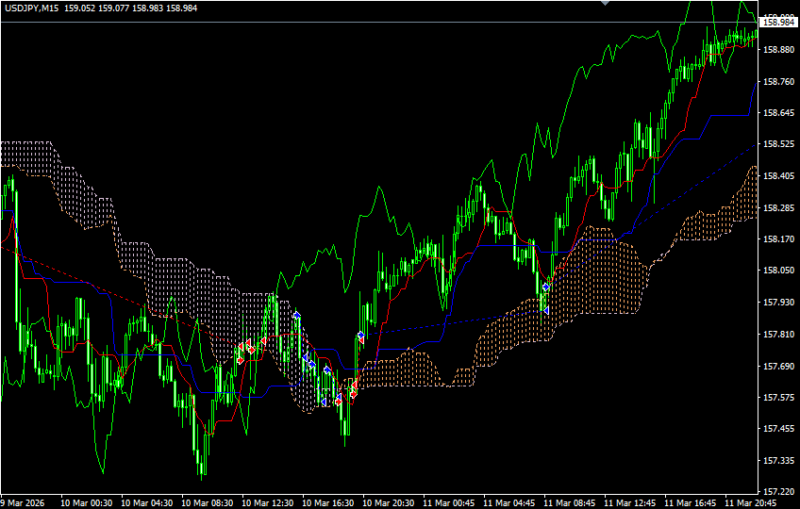
Task: Click the leftmost red trade arrow marker
Action: tap(240, 359)
